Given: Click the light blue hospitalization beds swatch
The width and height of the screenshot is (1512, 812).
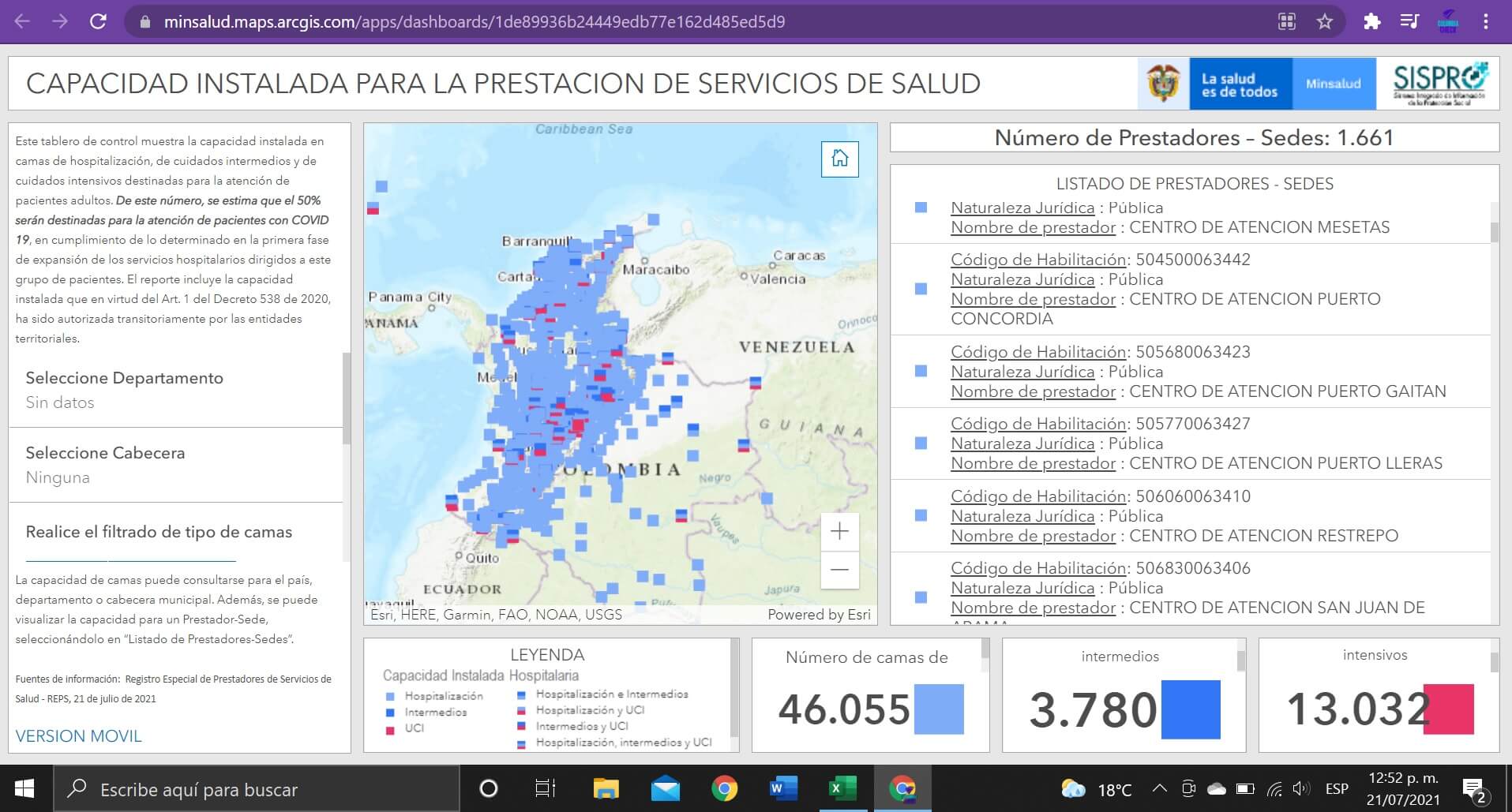Looking at the screenshot, I should tap(939, 709).
